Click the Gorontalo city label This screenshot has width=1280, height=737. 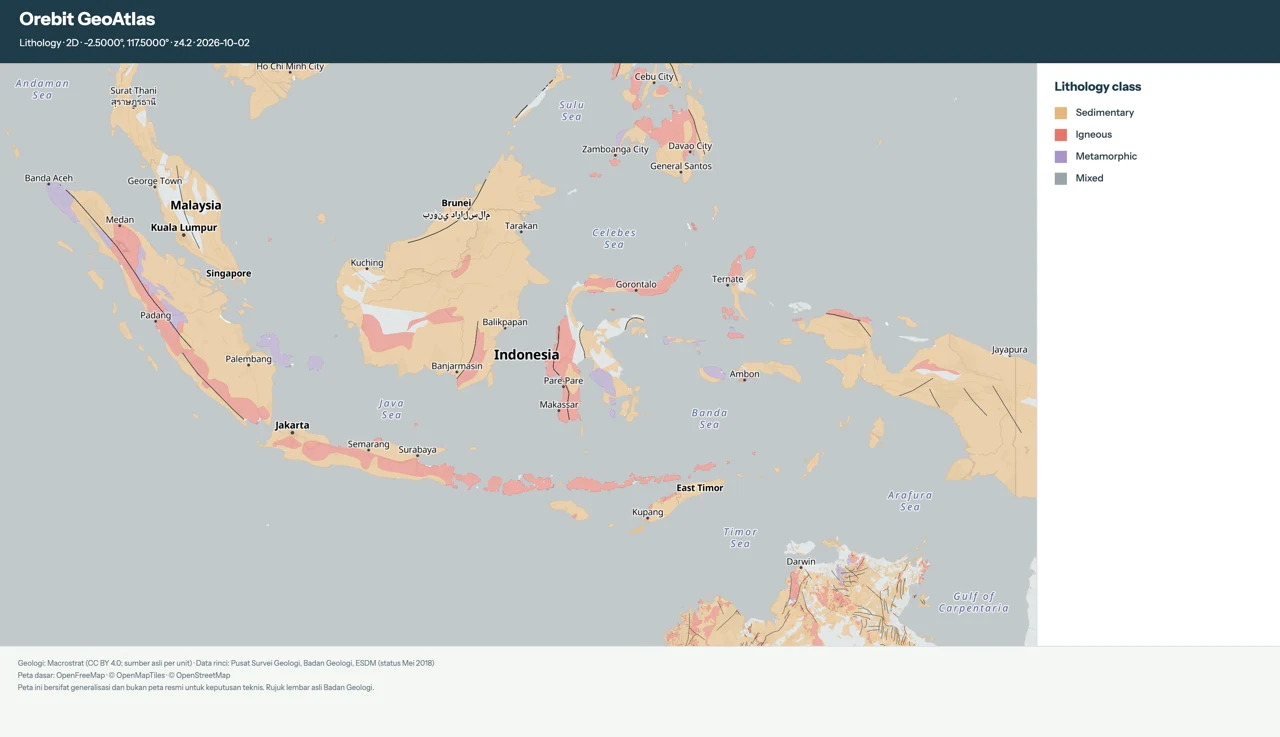(x=636, y=285)
